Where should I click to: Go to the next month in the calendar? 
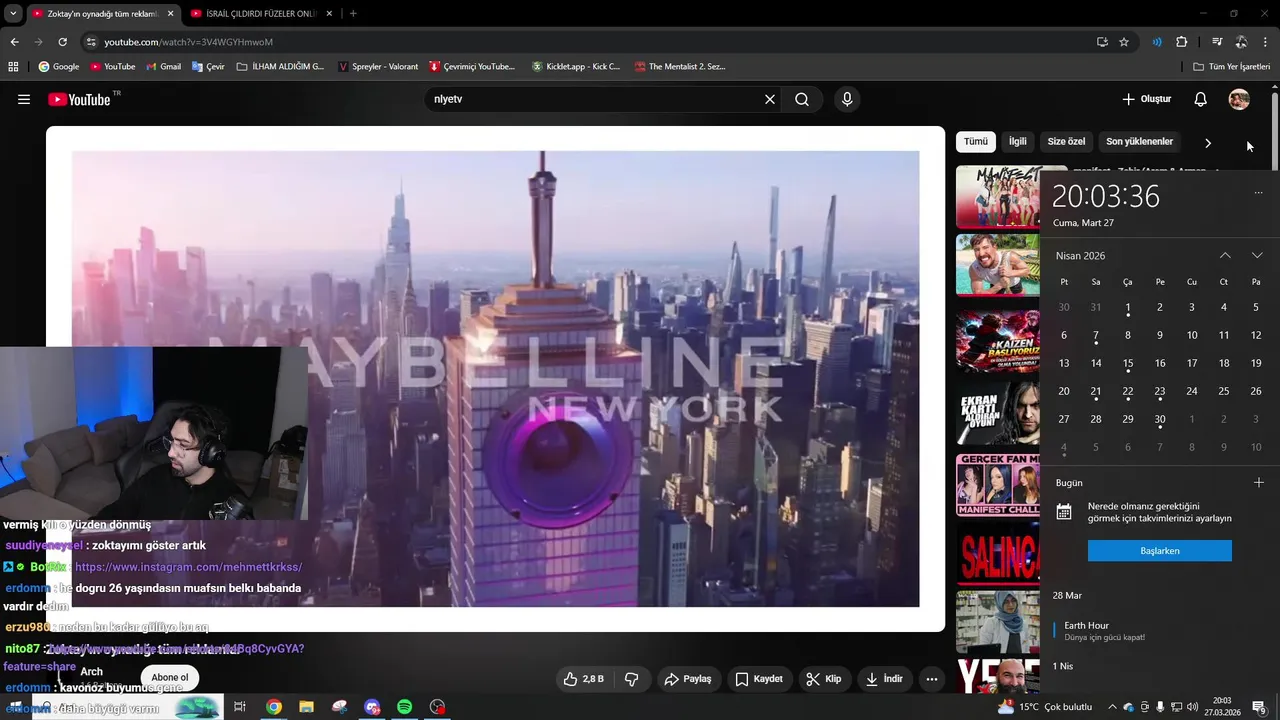pos(1257,255)
